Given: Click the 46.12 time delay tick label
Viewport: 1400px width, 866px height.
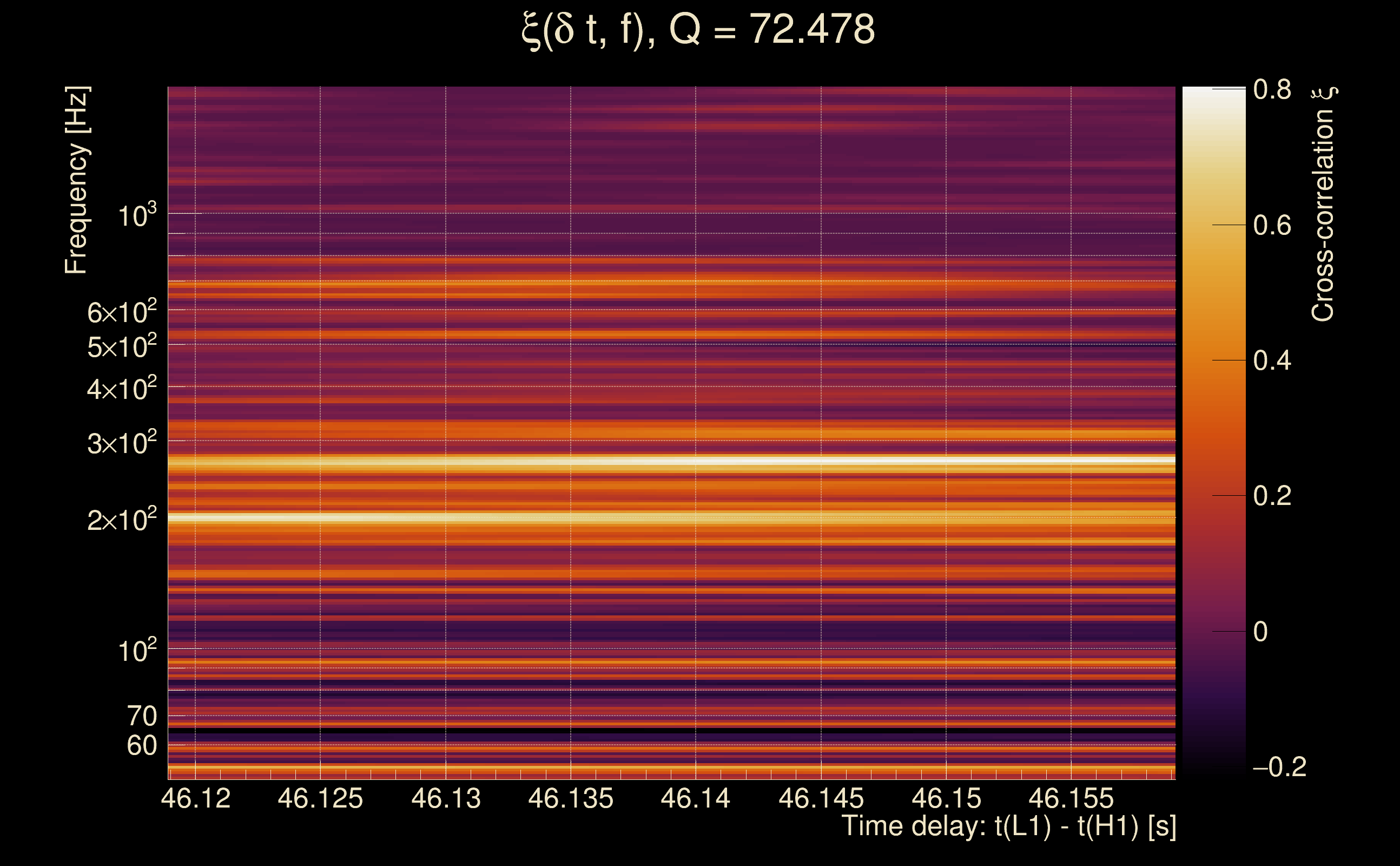Looking at the screenshot, I should 196,798.
